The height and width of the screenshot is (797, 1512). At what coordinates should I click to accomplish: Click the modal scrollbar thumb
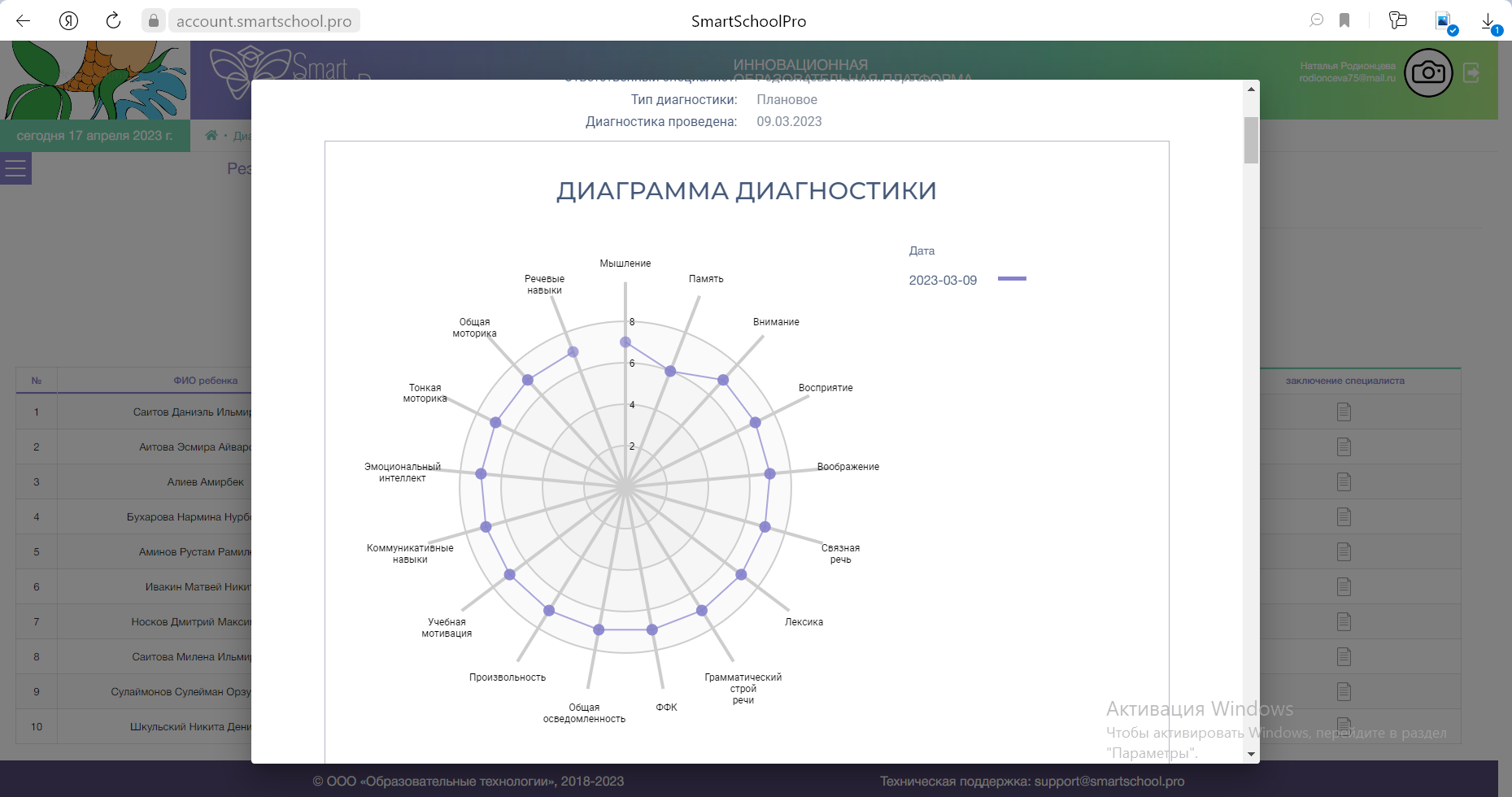click(x=1251, y=140)
